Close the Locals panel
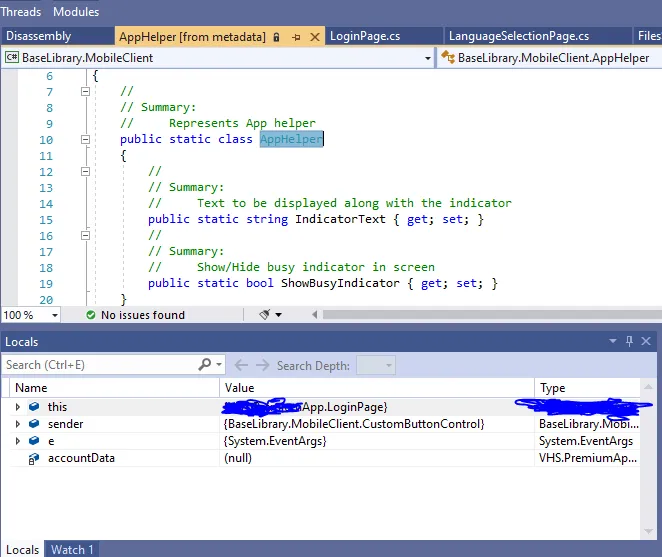This screenshot has height=557, width=662. coord(646,341)
